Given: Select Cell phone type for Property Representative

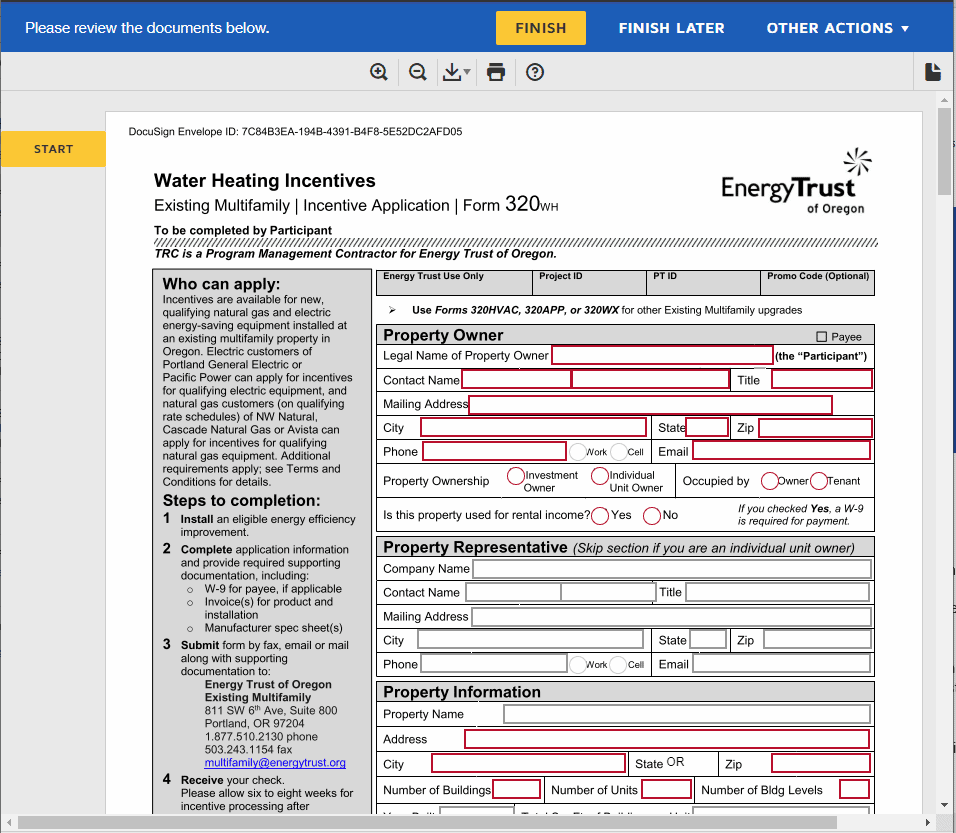Looking at the screenshot, I should point(619,665).
